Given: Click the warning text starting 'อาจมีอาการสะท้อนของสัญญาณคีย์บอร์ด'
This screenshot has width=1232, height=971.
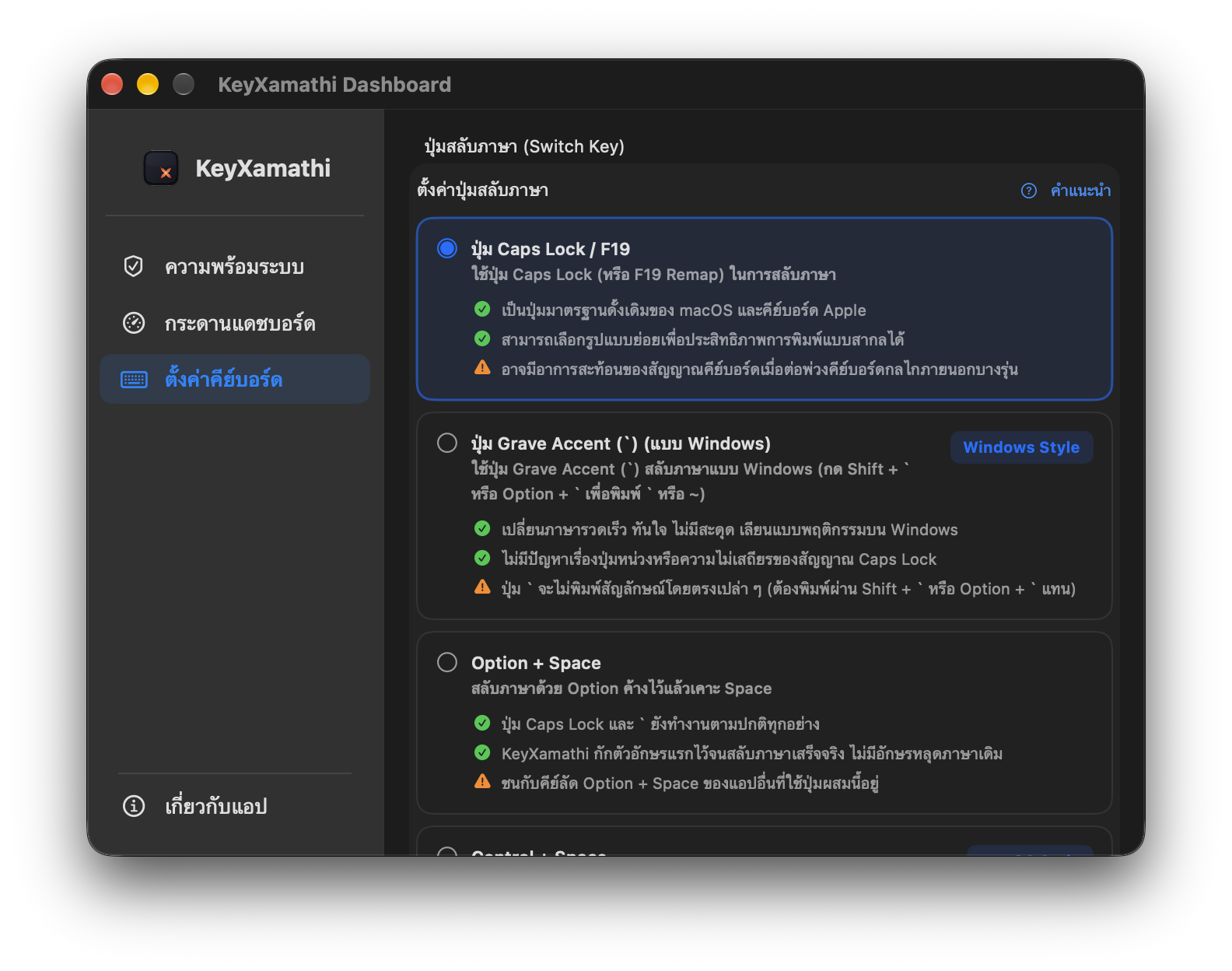Looking at the screenshot, I should (760, 369).
